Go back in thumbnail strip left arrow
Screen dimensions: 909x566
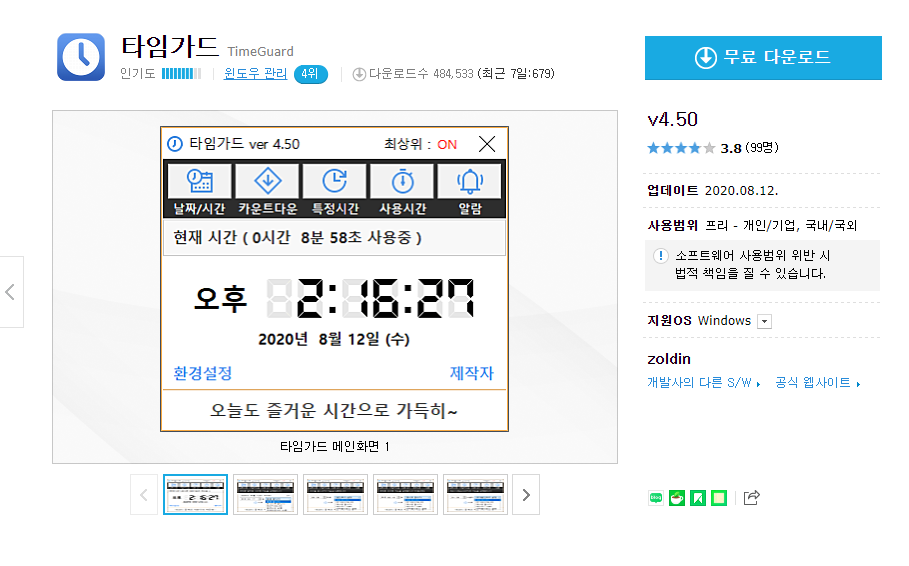point(144,495)
